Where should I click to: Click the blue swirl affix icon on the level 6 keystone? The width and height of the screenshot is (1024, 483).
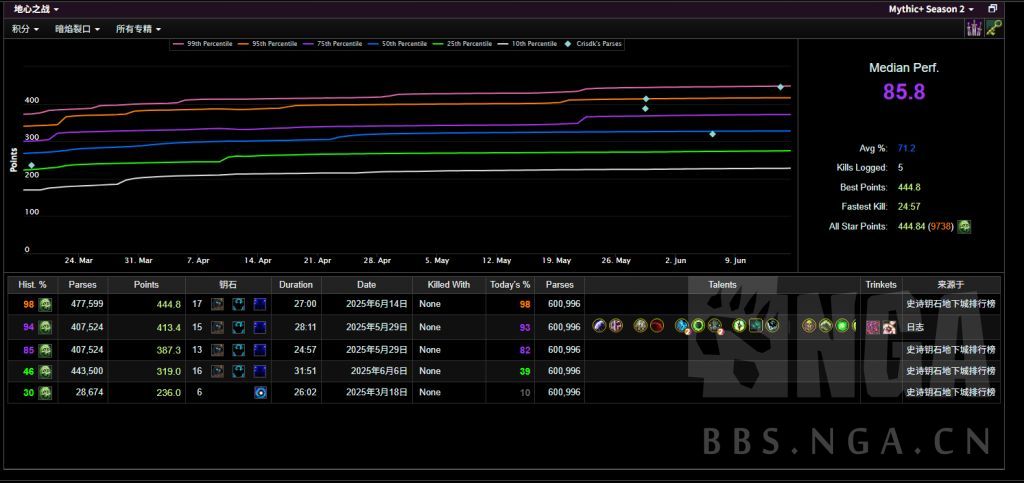[x=259, y=393]
